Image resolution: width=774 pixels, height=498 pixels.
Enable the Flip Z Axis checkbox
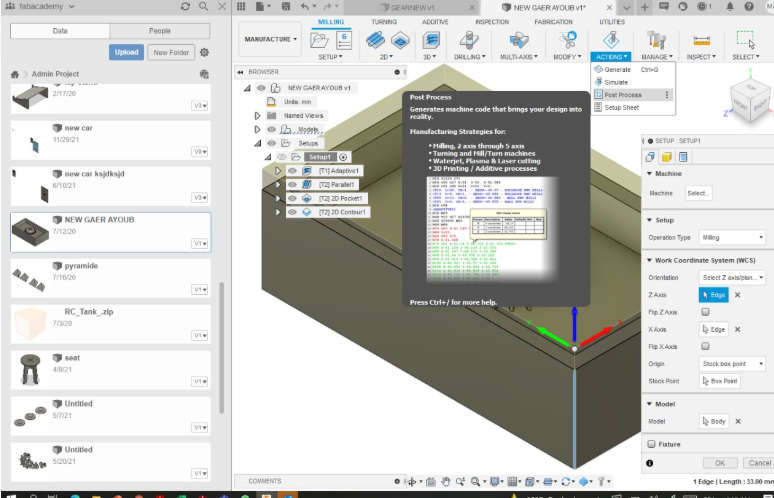coord(705,312)
